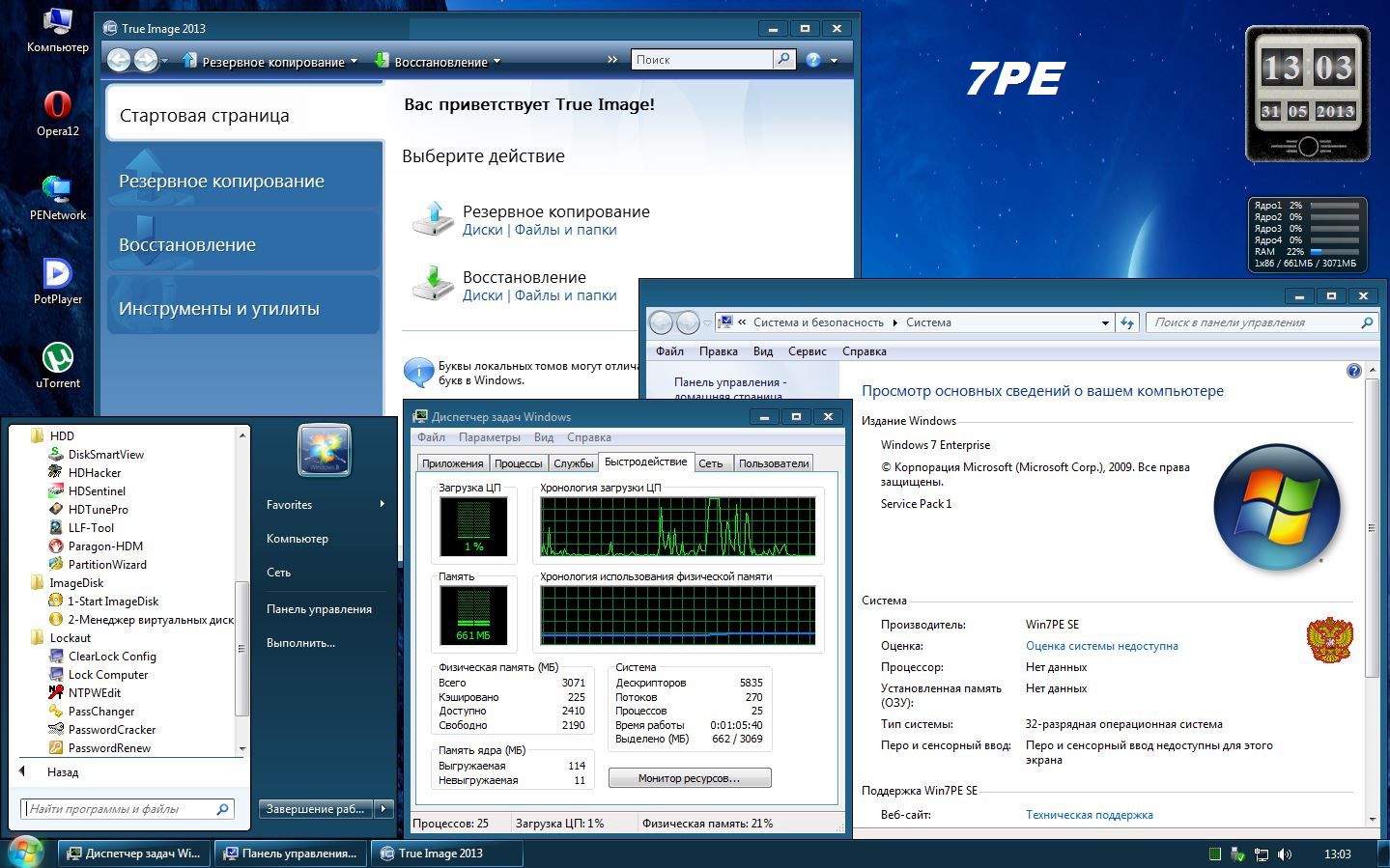Switch to the Службы tab
Image resolution: width=1390 pixels, height=868 pixels.
(574, 463)
